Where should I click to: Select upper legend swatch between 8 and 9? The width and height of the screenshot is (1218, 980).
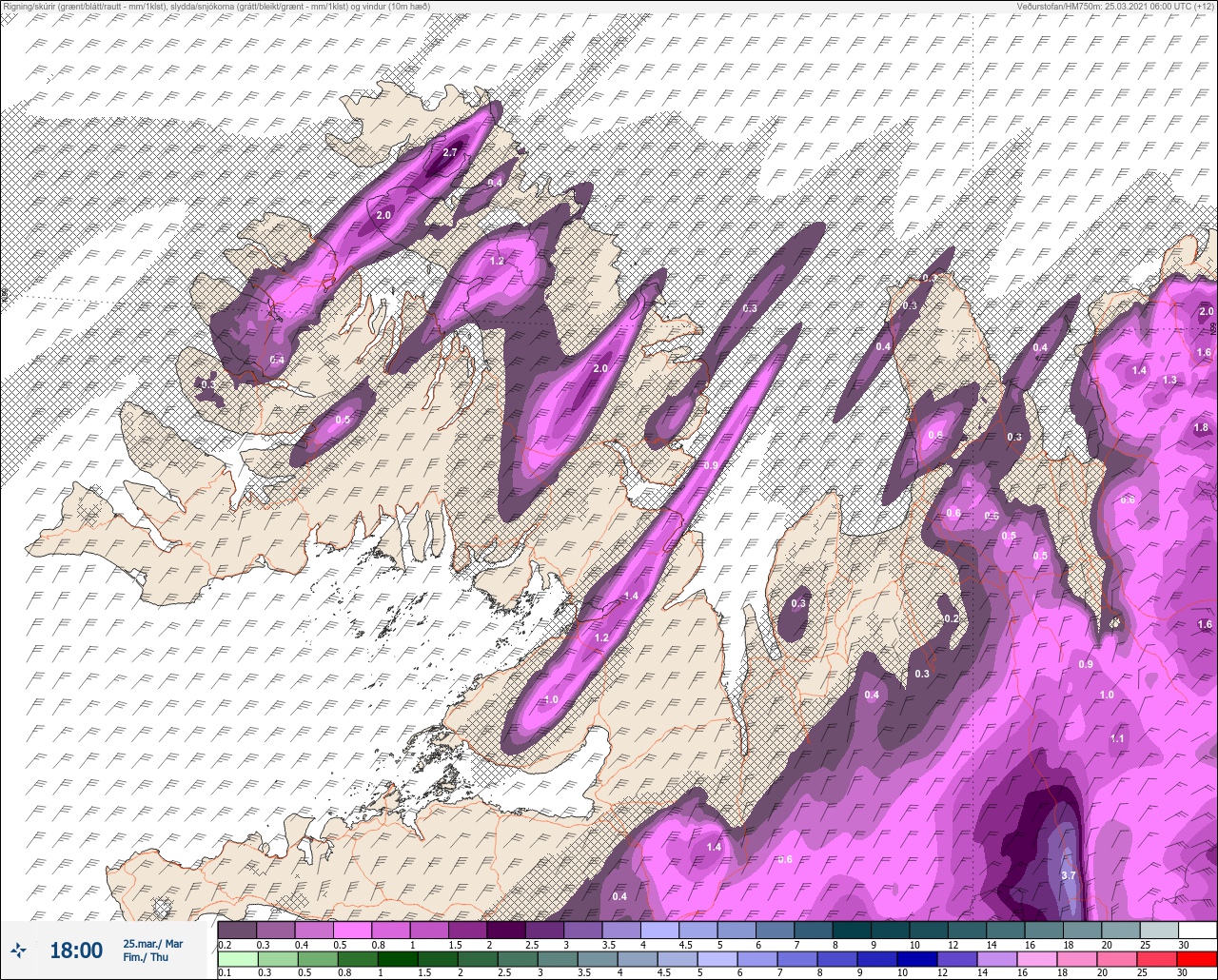pyautogui.click(x=852, y=930)
